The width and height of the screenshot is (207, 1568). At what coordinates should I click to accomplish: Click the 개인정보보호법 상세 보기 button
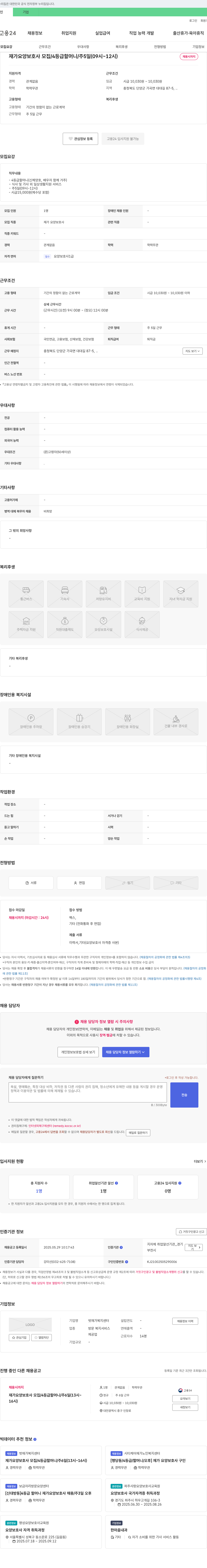click(x=78, y=1052)
